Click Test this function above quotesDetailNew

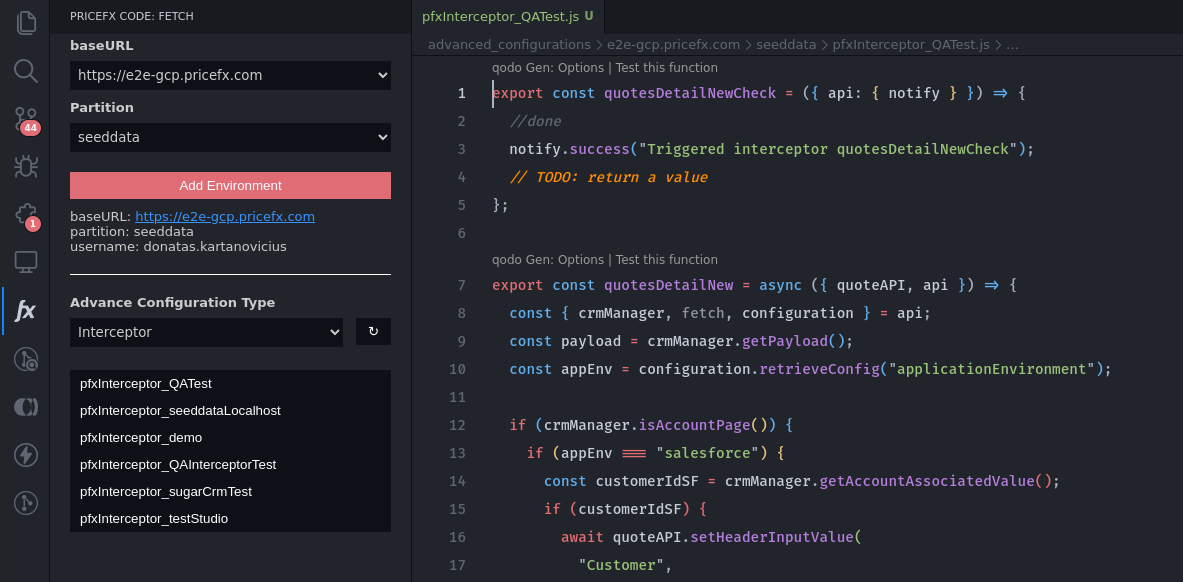point(666,260)
